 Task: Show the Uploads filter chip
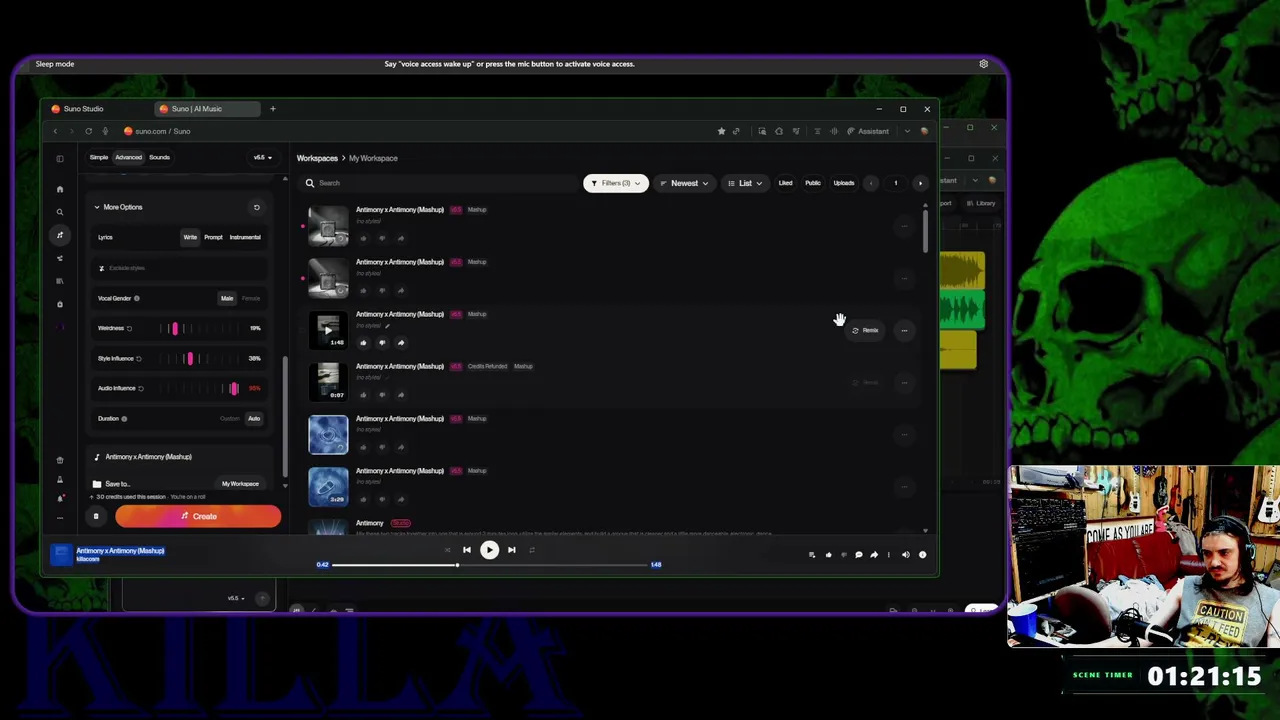(844, 183)
